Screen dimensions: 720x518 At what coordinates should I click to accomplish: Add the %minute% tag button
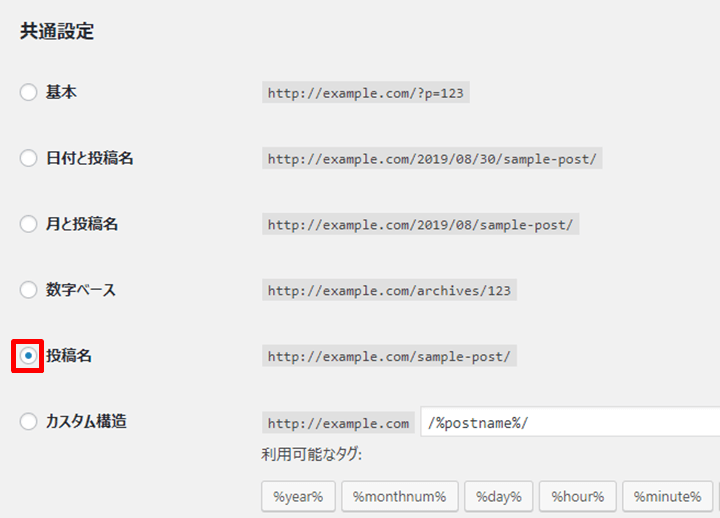click(668, 496)
